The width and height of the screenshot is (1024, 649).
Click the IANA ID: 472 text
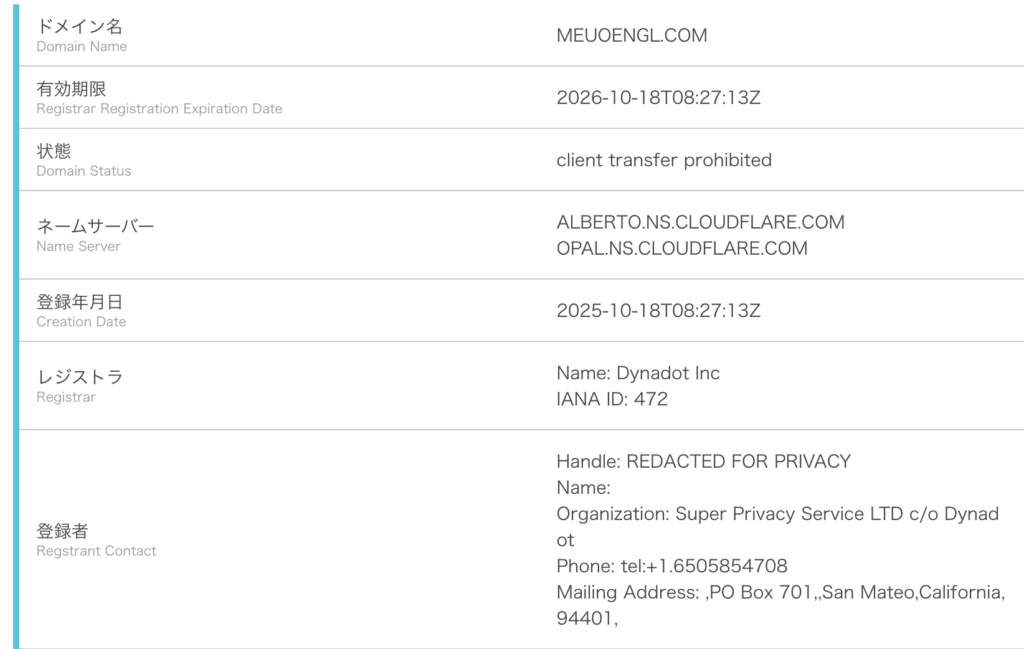(611, 399)
